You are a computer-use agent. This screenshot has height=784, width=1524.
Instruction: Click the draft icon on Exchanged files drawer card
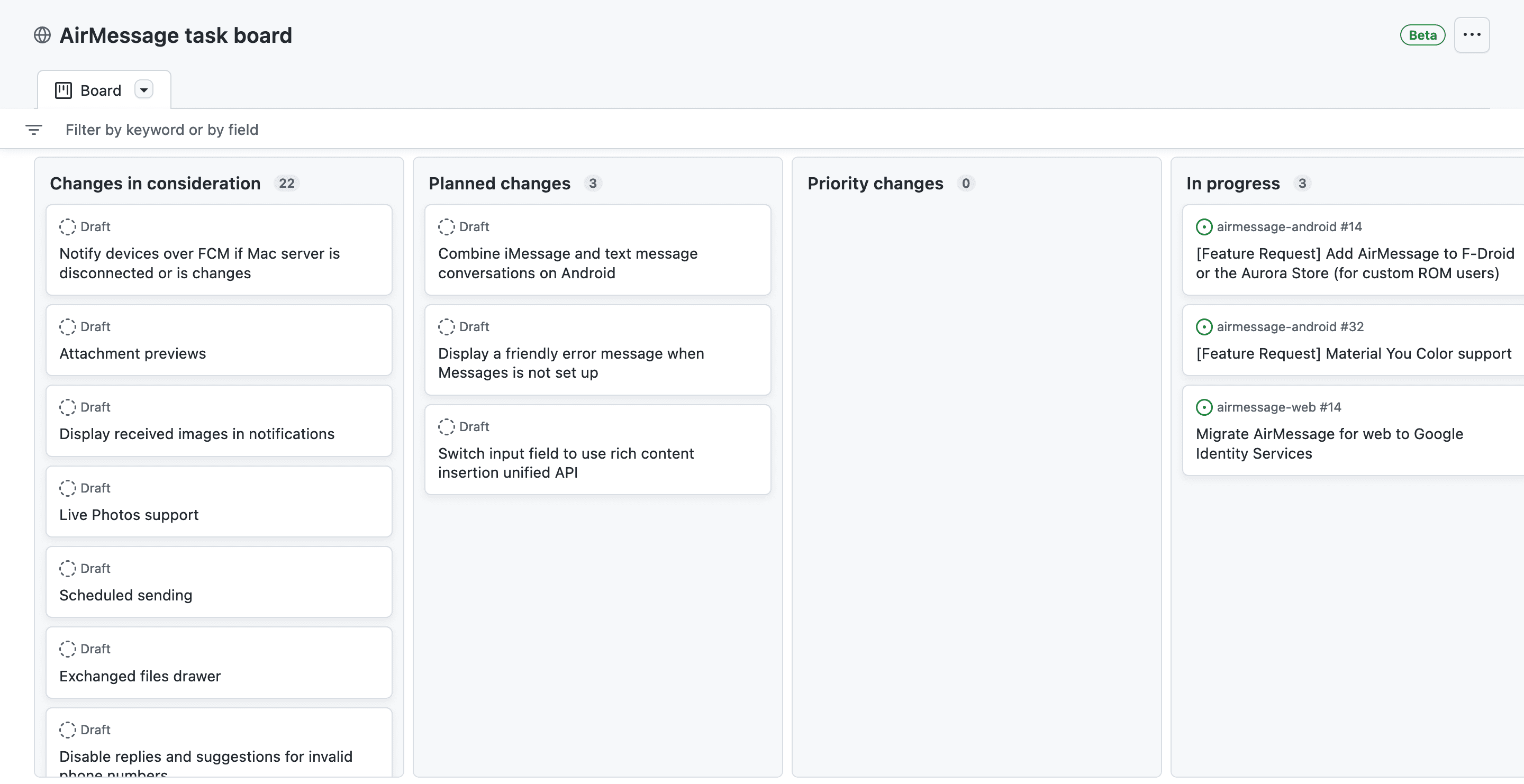pos(67,649)
